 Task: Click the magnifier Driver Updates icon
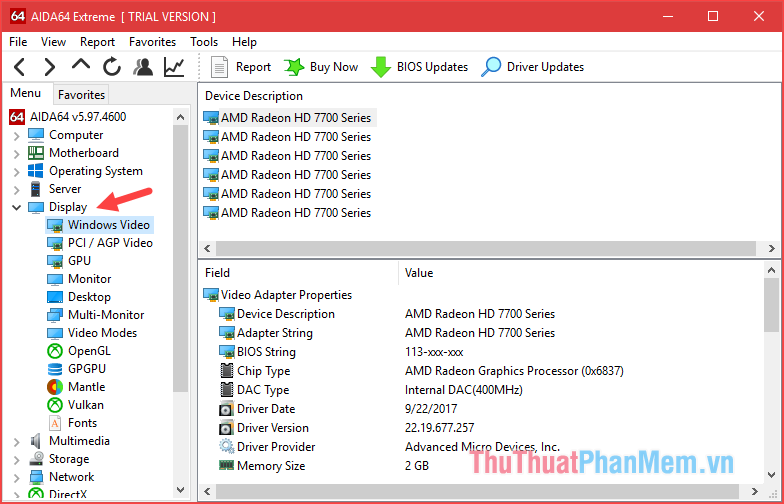[491, 67]
